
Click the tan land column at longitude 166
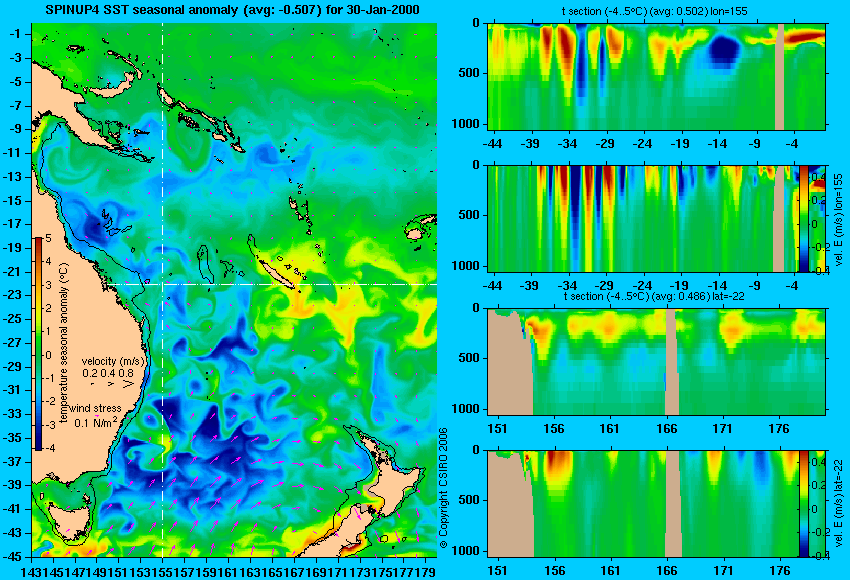pos(672,362)
